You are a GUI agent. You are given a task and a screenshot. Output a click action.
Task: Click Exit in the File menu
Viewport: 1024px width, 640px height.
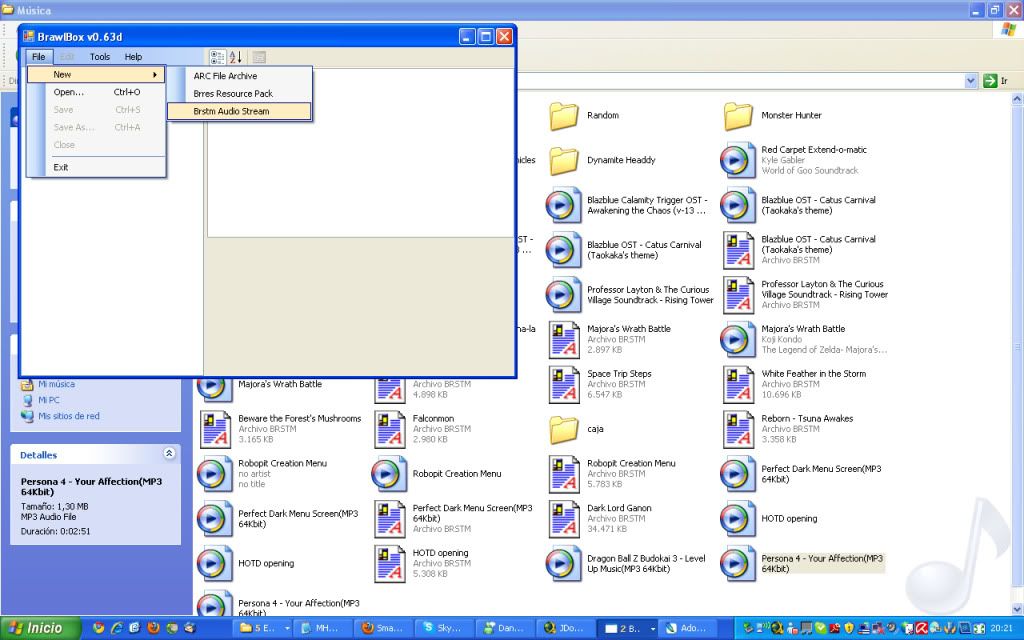61,167
